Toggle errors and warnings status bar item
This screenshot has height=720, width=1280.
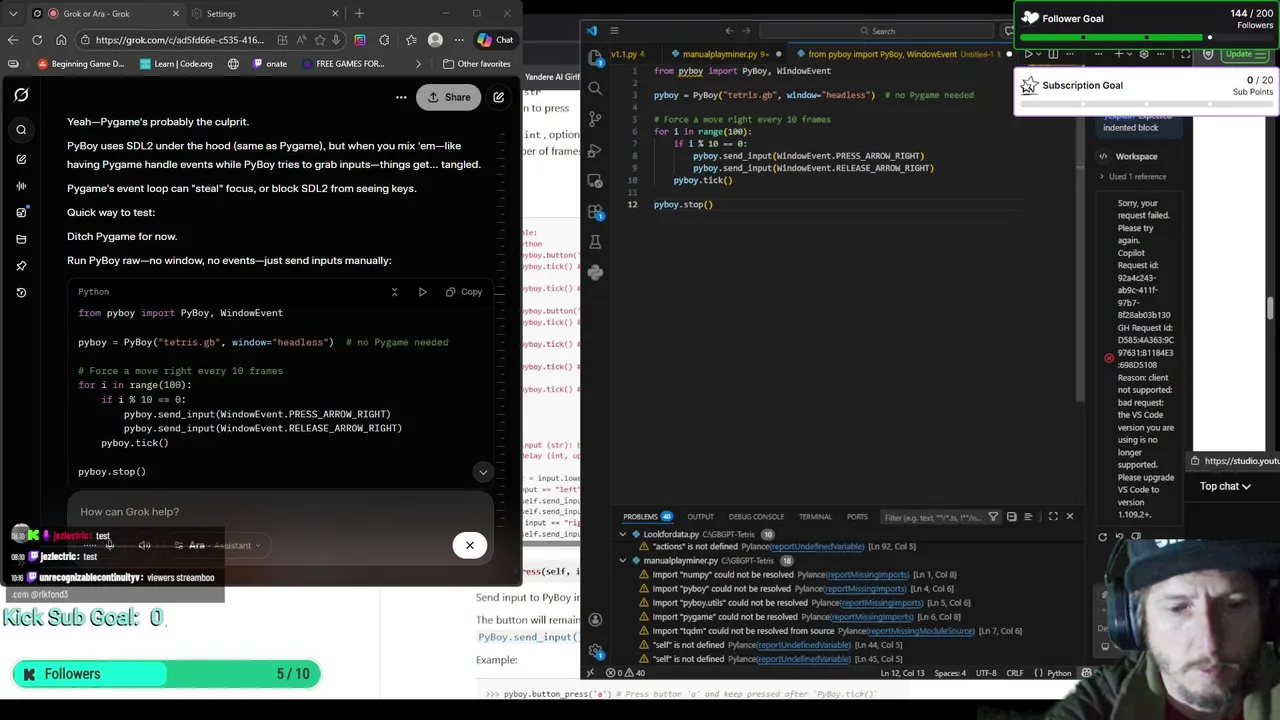tap(627, 673)
